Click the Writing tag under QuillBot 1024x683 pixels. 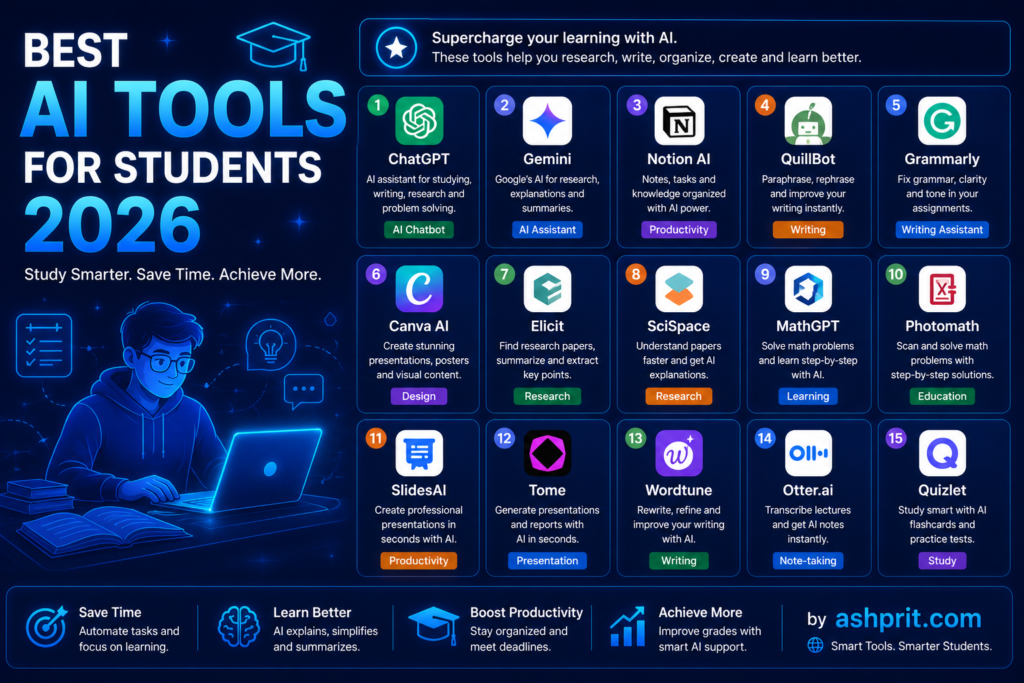808,230
